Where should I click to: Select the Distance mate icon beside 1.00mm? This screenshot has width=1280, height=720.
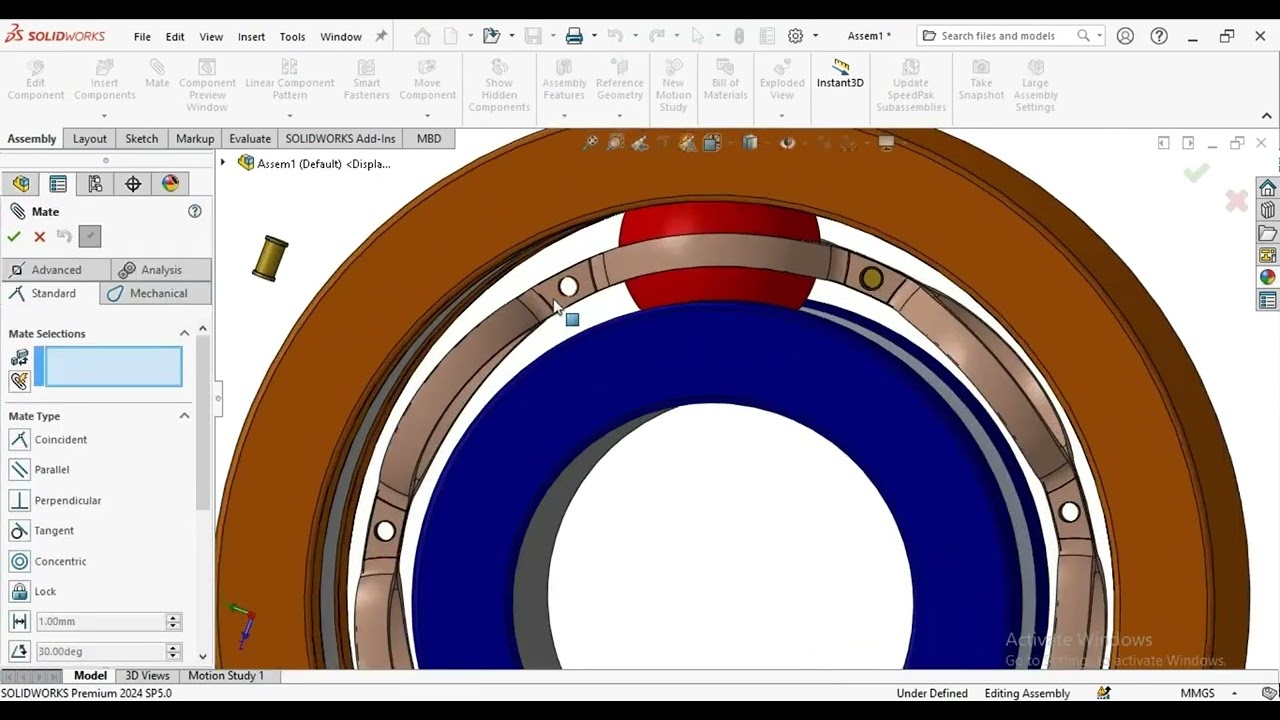point(19,622)
